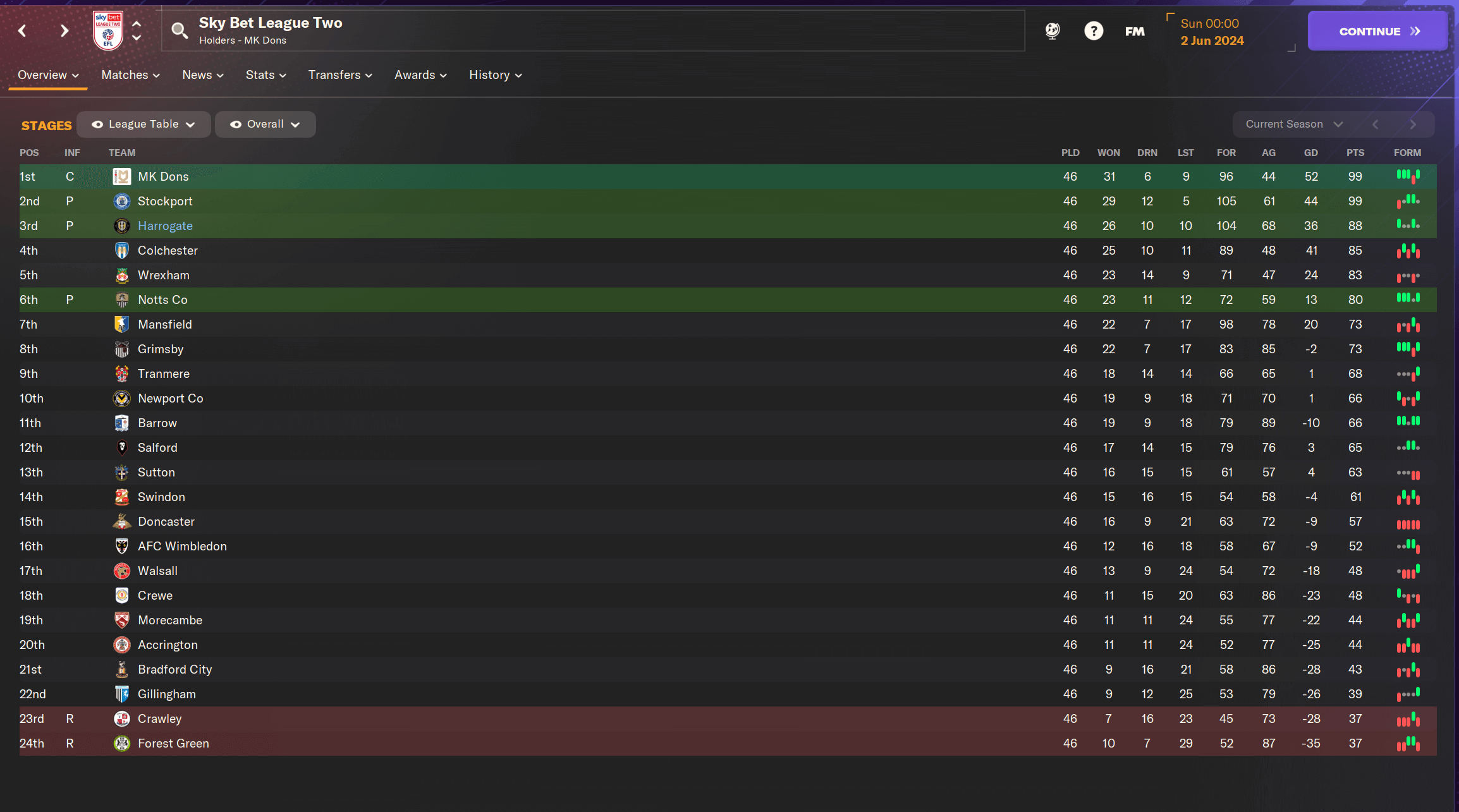This screenshot has width=1459, height=812.
Task: Open the Overall filter dropdown
Action: tap(265, 124)
